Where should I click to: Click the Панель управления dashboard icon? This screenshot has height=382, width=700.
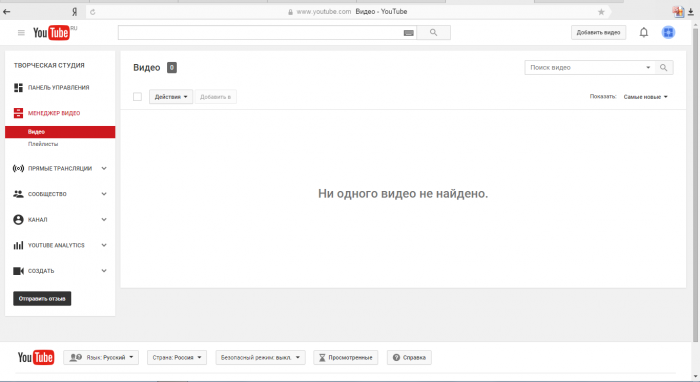18,87
